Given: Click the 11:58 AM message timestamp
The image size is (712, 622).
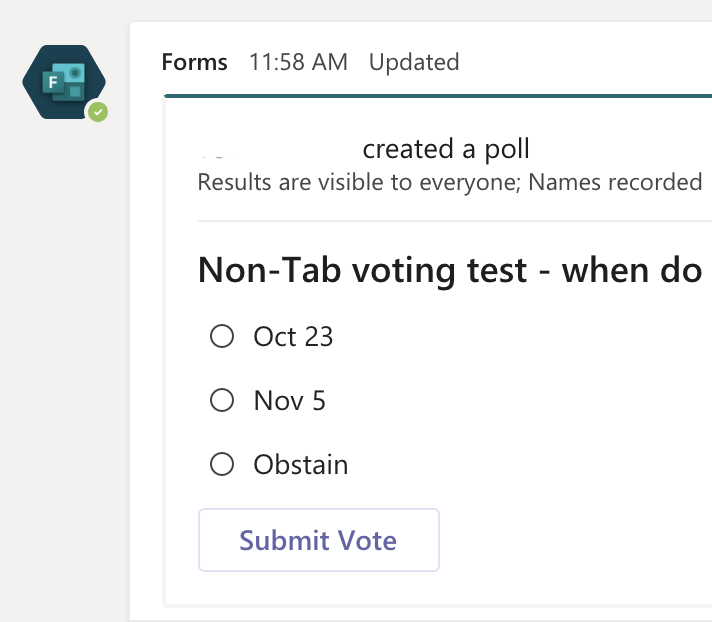Looking at the screenshot, I should coord(298,62).
